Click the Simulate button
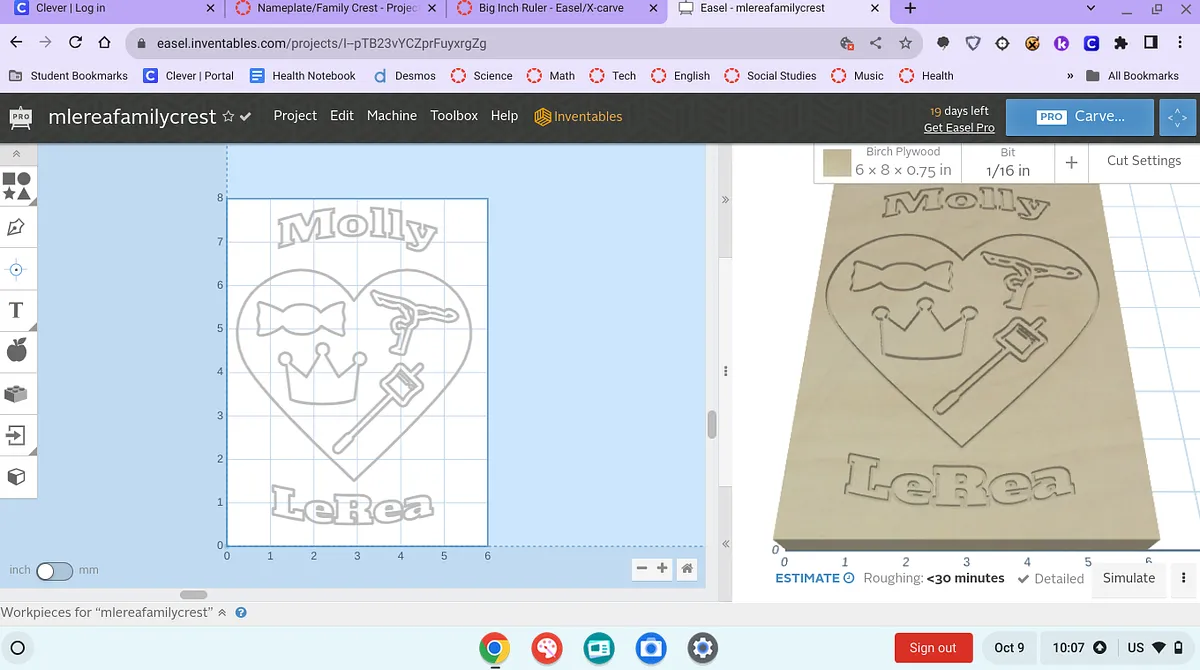Image resolution: width=1200 pixels, height=670 pixels. coord(1129,578)
